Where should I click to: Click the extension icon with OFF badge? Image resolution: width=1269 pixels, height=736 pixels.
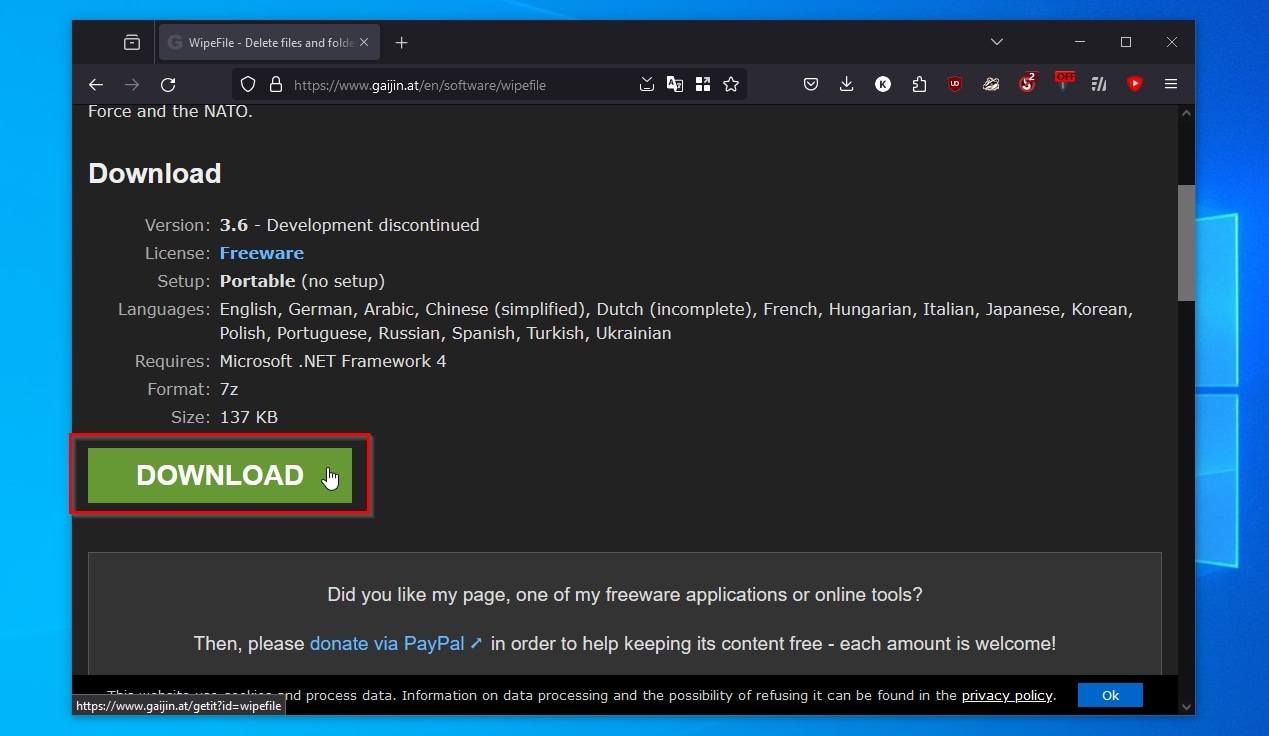(1064, 81)
